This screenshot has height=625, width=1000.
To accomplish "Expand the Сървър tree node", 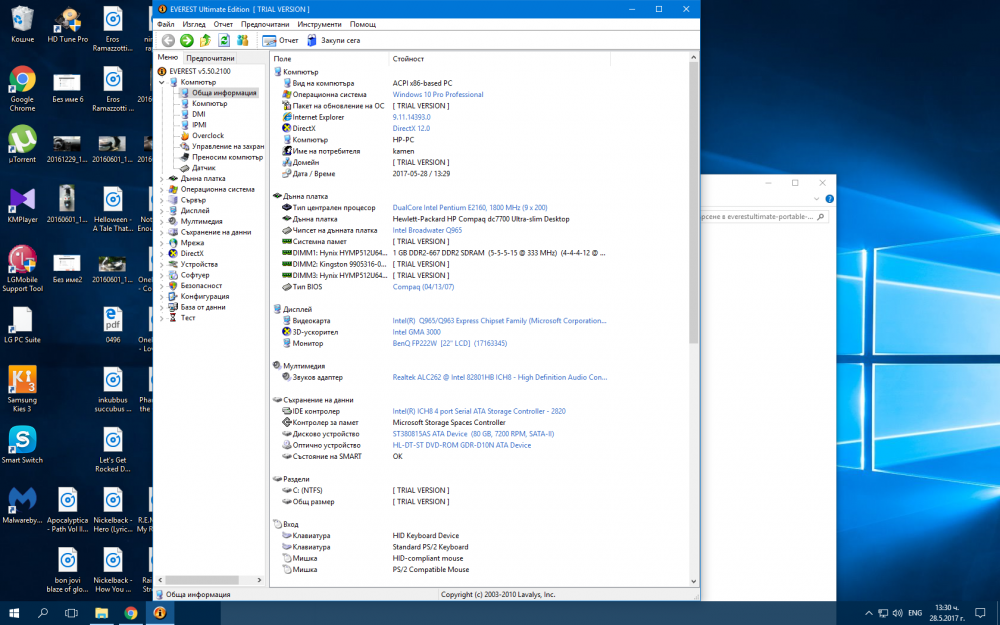I will (x=161, y=200).
